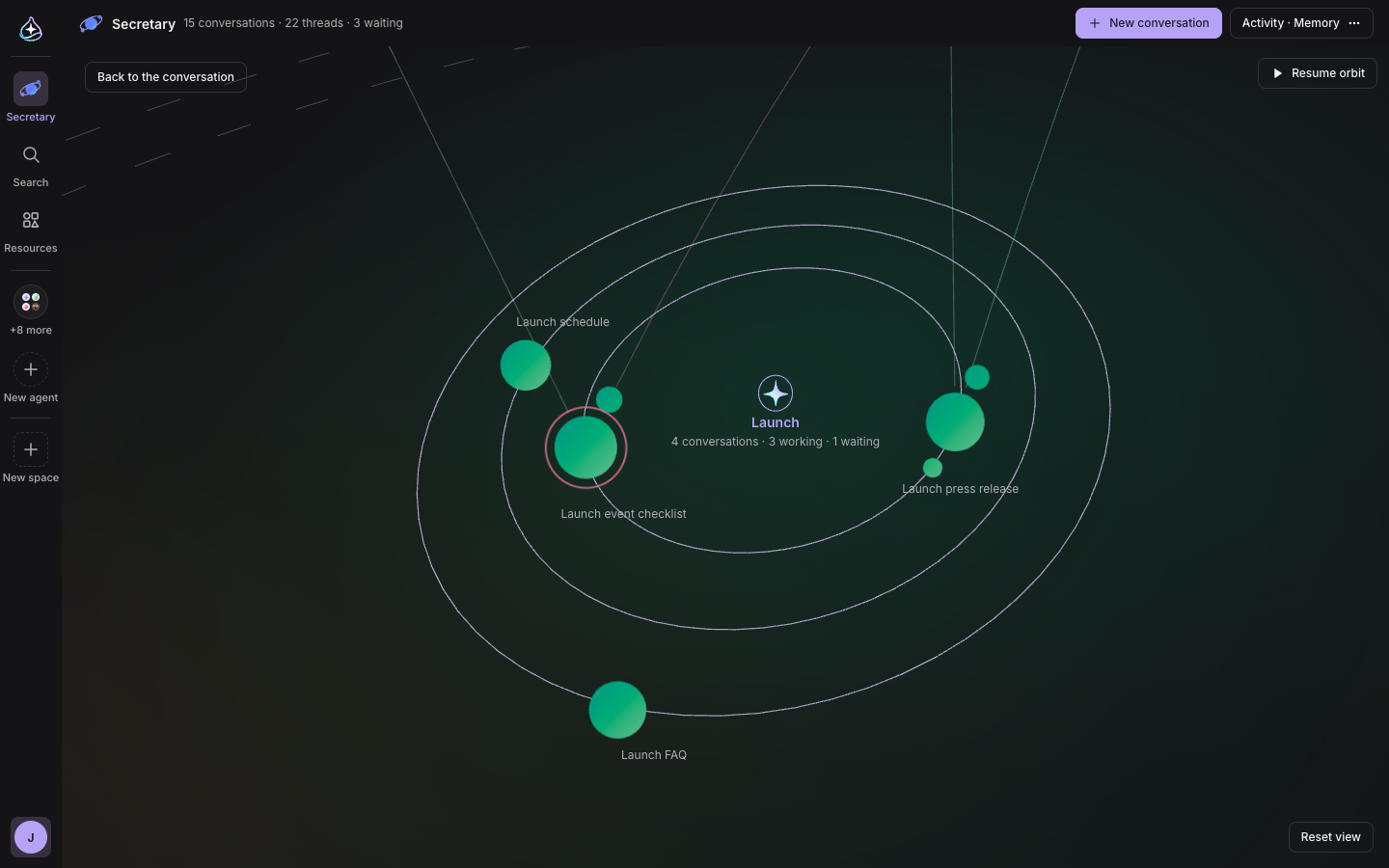The height and width of the screenshot is (868, 1389).
Task: Resume orbit animation
Action: click(x=1318, y=73)
